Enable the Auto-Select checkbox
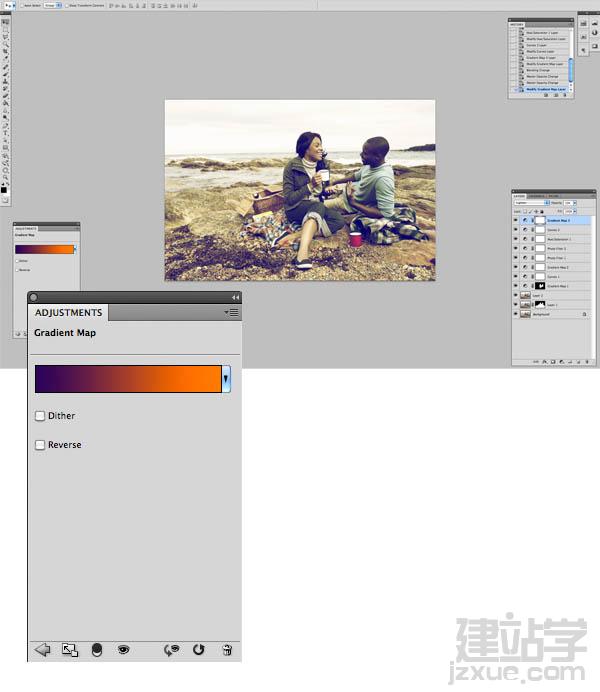Image resolution: width=600 pixels, height=692 pixels. pyautogui.click(x=22, y=6)
